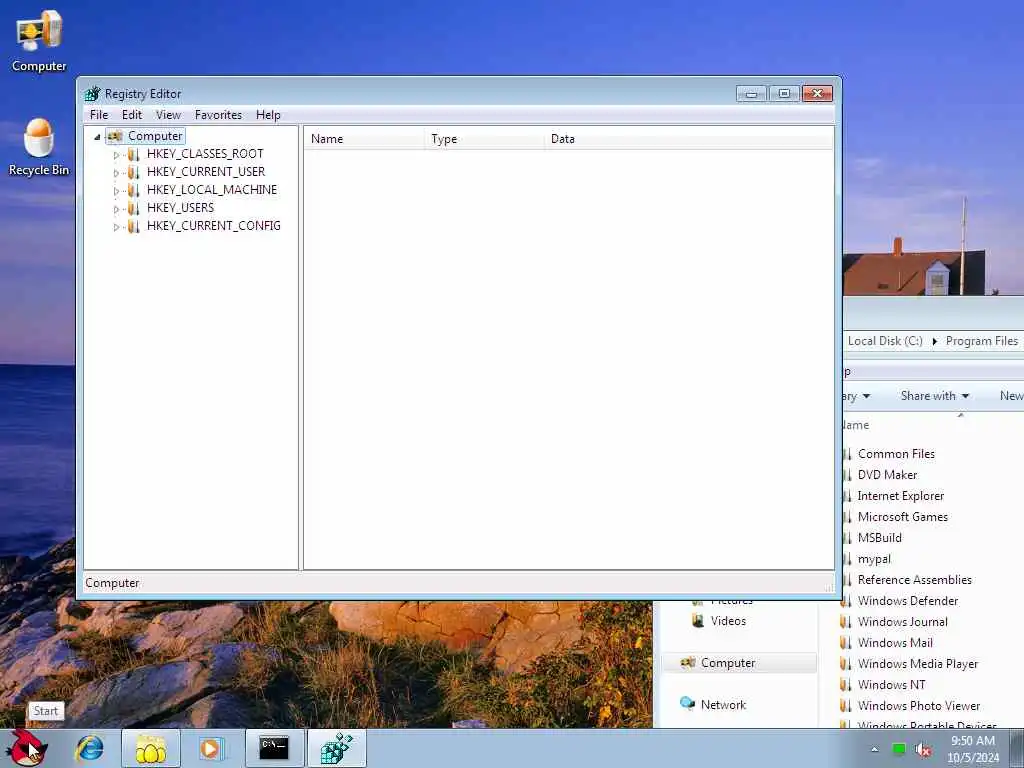Click Computer in Explorer navigation pane
Screen dimensions: 1024x768
click(x=728, y=663)
